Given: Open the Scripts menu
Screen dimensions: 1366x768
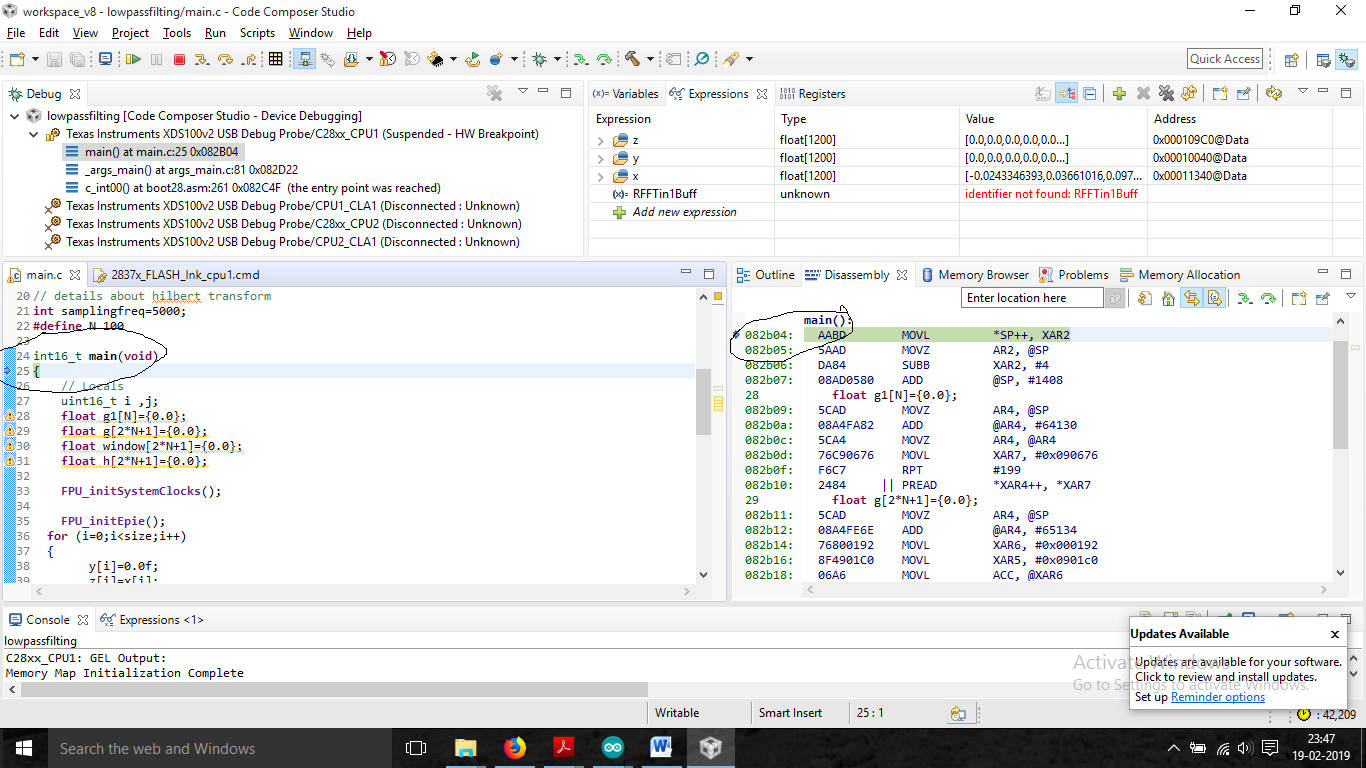Looking at the screenshot, I should point(257,33).
